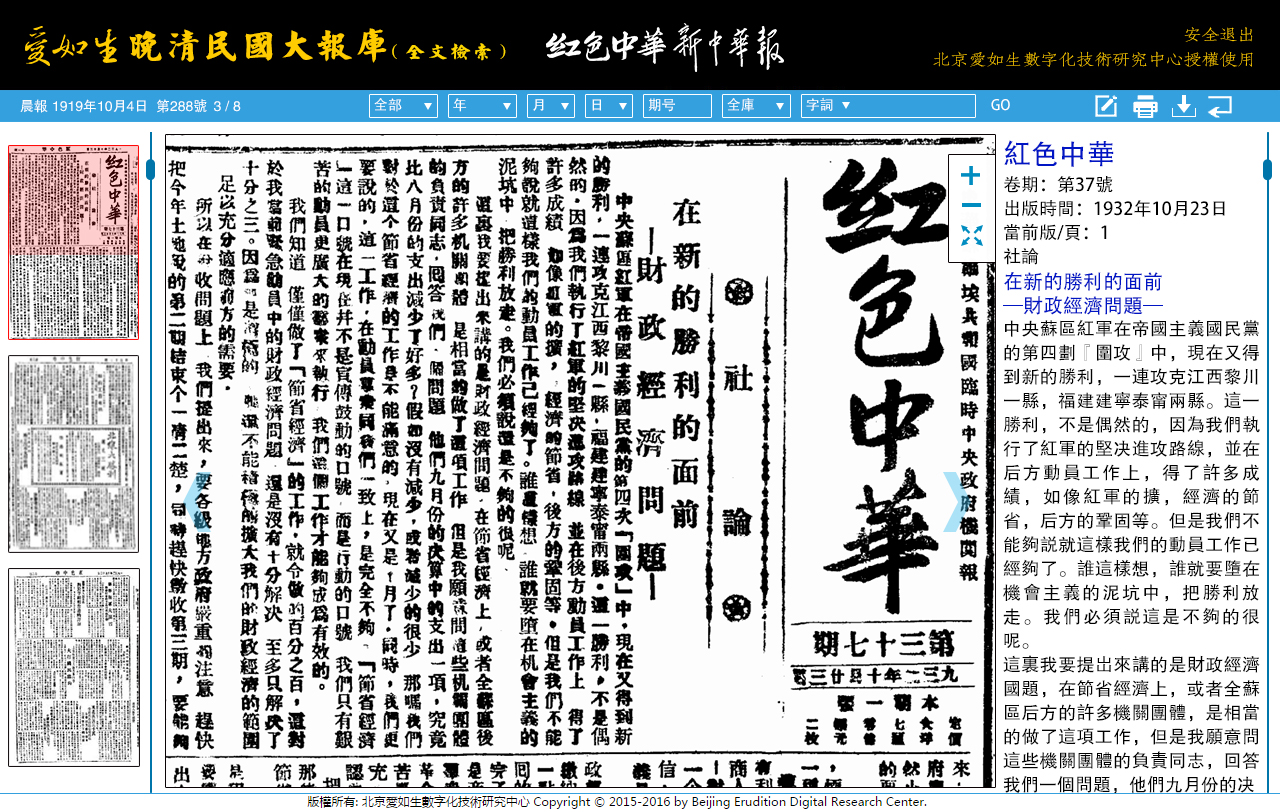The image size is (1280, 812).
Task: Open the edit/annotation tool
Action: click(1107, 105)
